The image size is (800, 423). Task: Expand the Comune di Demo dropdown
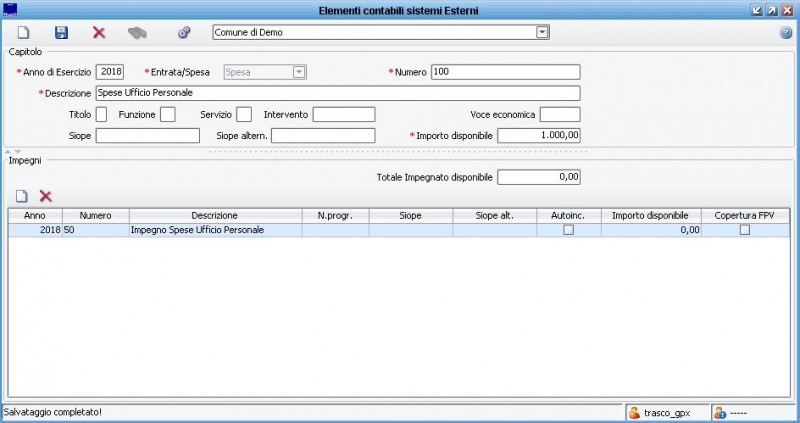543,33
